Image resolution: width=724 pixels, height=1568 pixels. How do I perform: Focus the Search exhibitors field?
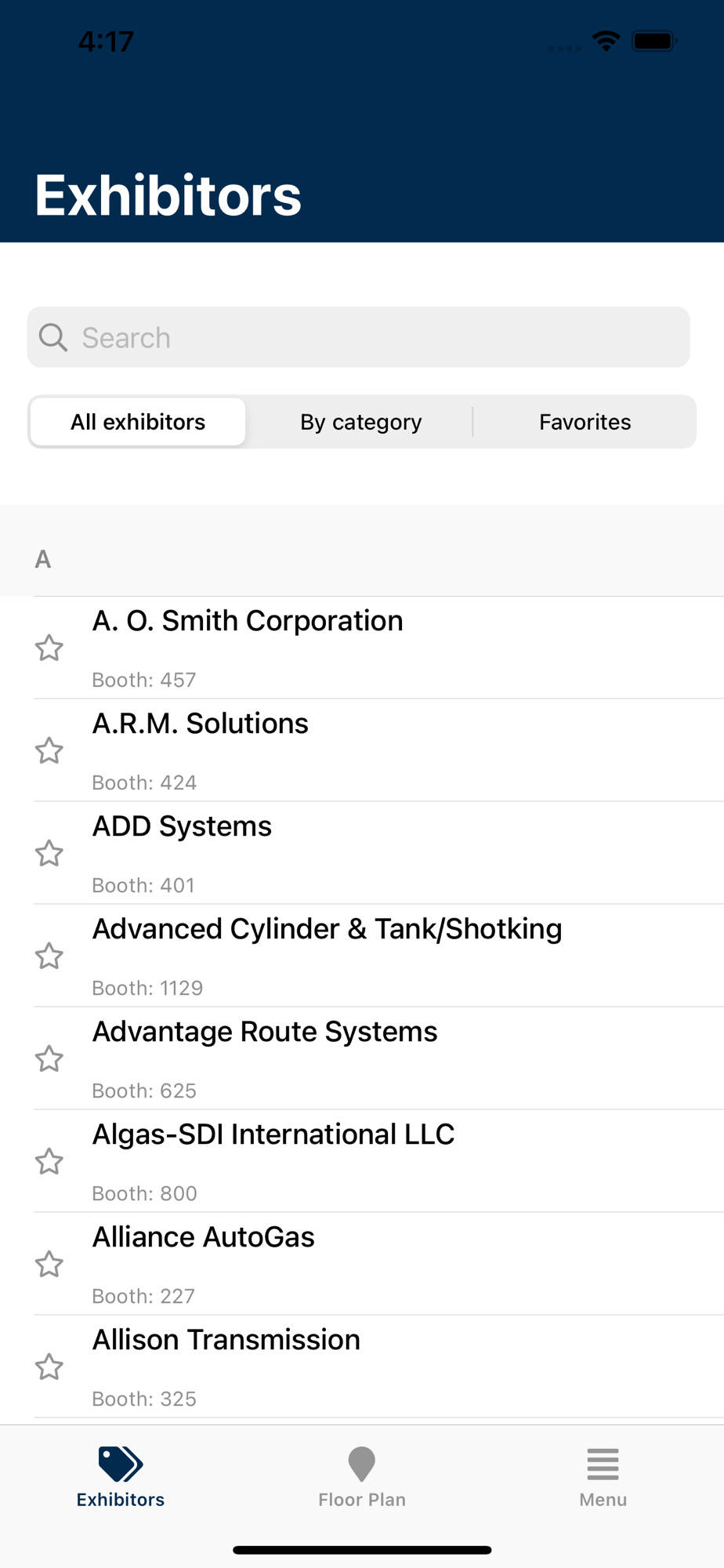[359, 337]
